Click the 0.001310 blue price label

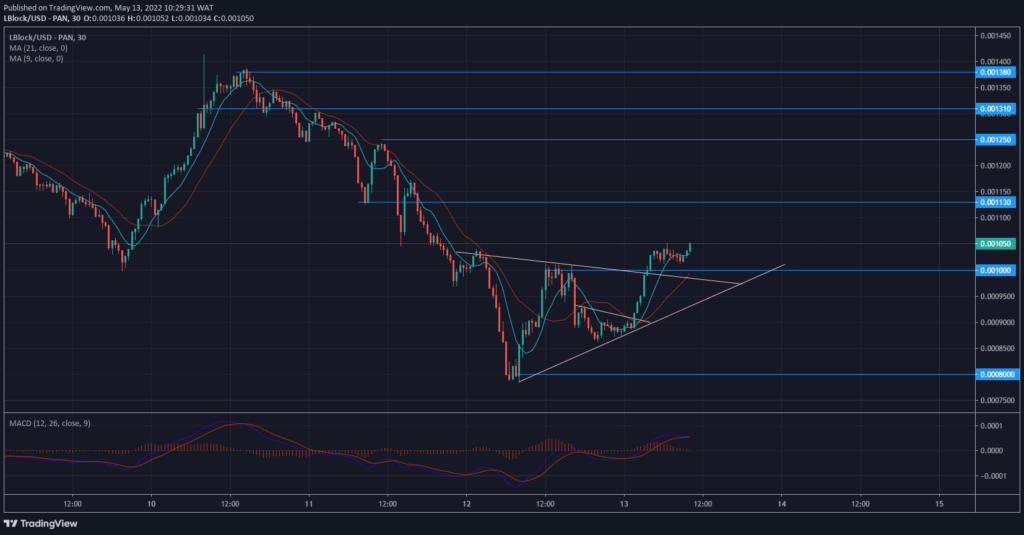(995, 109)
